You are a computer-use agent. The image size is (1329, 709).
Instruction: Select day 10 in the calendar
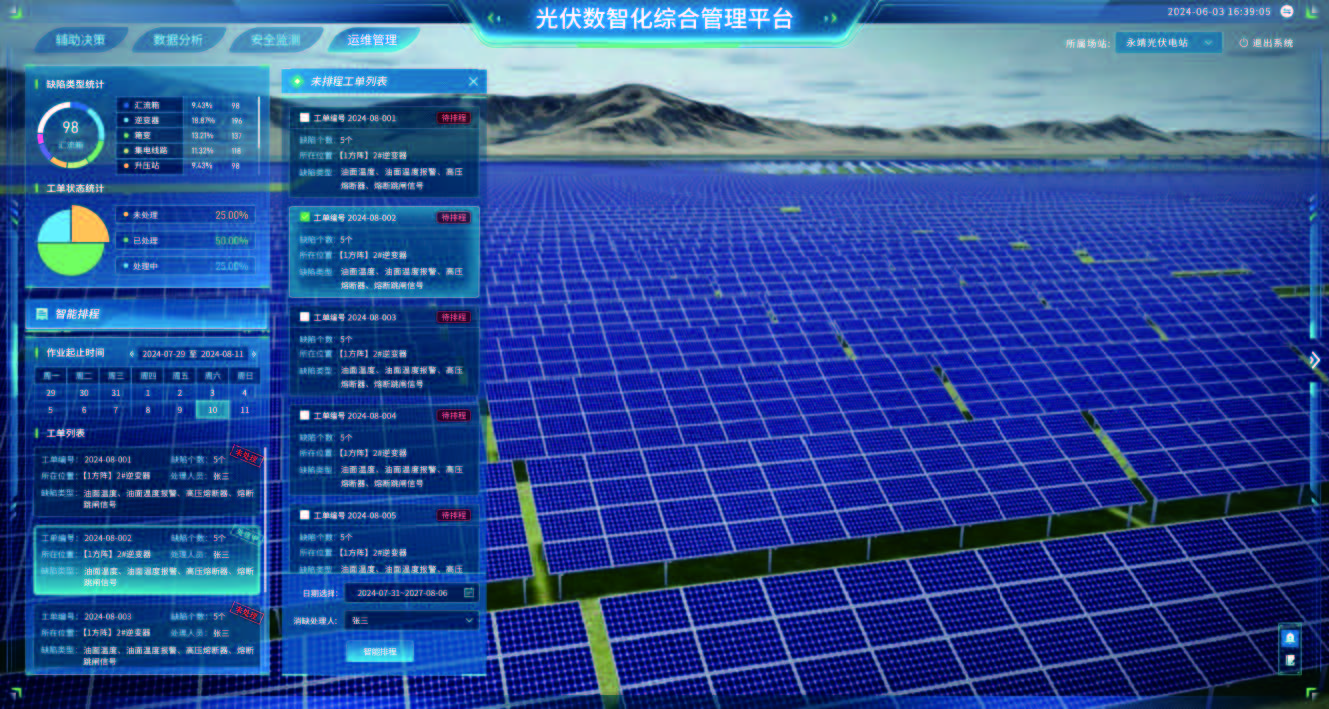[x=211, y=410]
